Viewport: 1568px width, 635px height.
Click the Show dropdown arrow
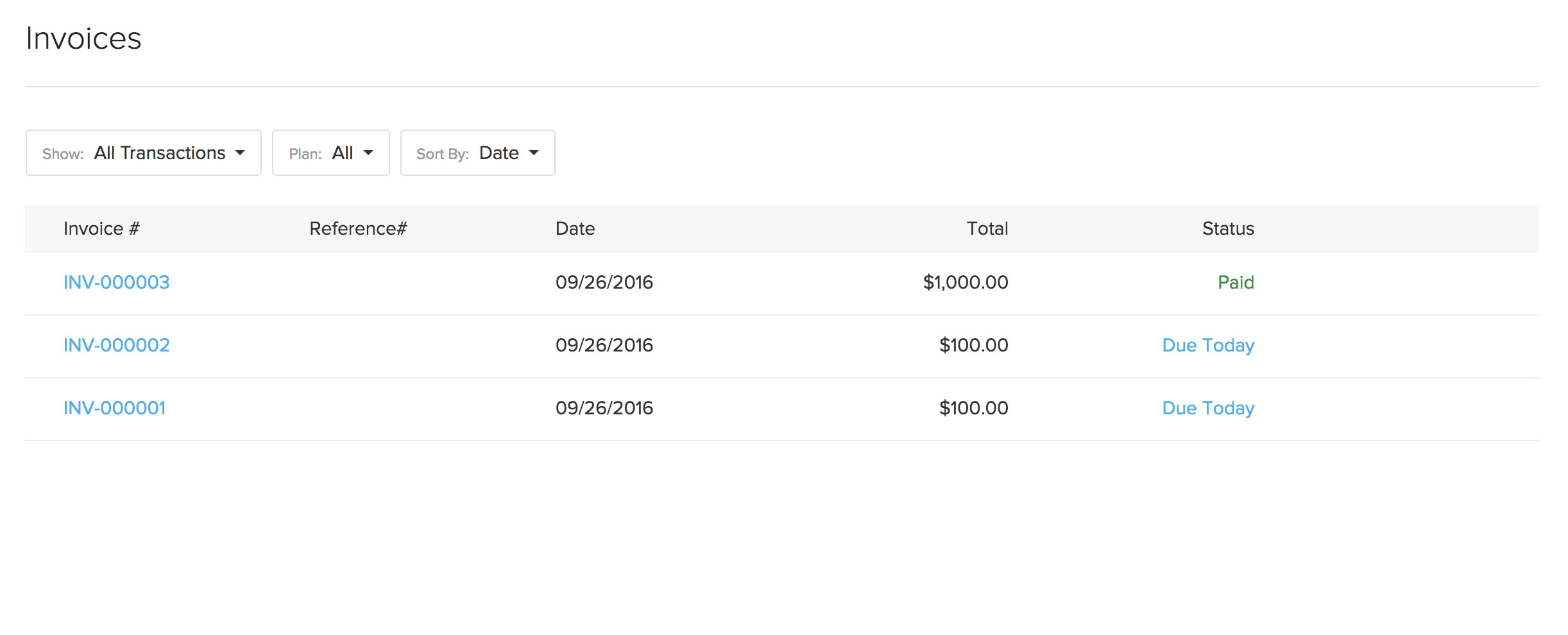241,153
